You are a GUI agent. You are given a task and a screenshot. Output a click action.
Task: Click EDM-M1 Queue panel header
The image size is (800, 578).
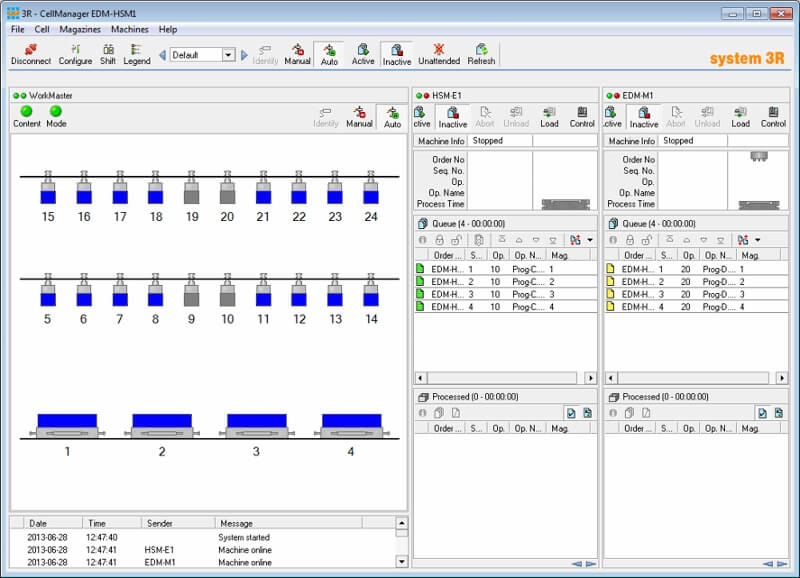(696, 223)
